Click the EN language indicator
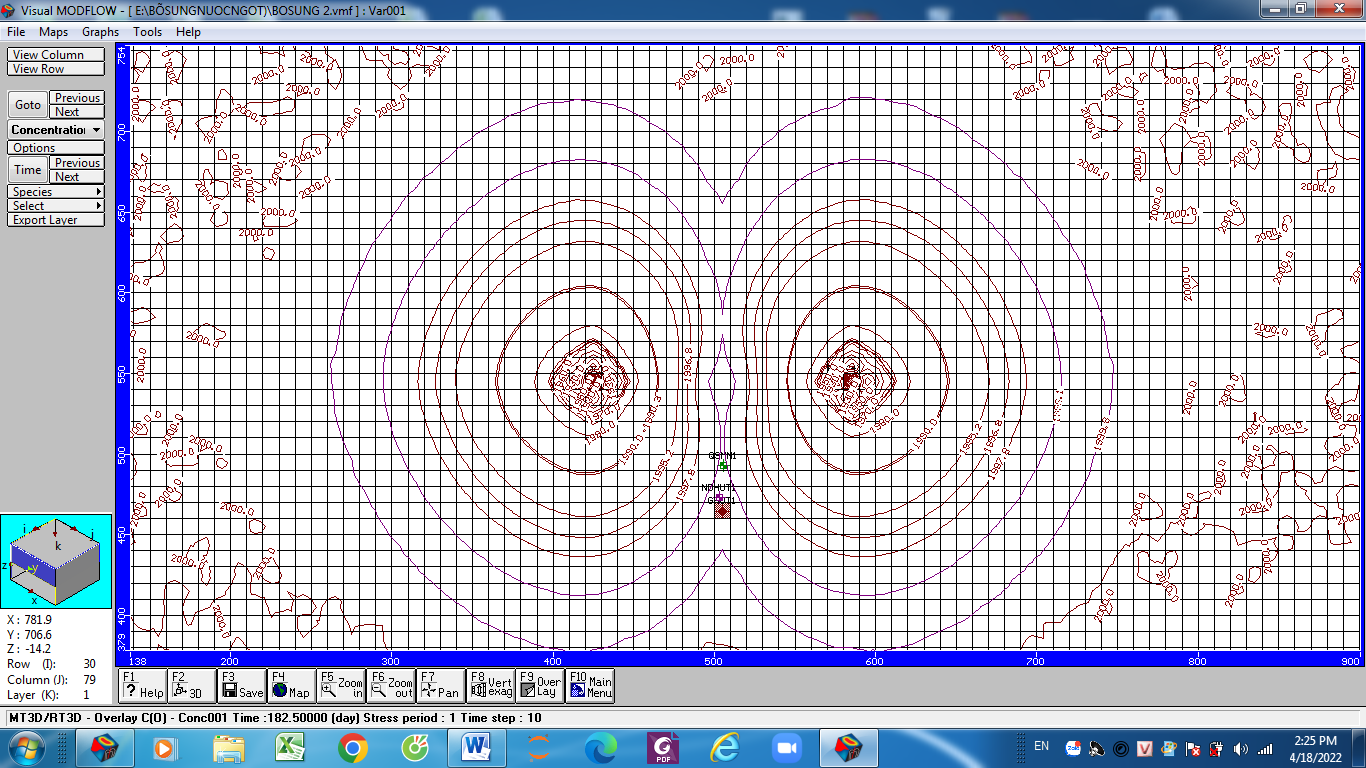This screenshot has height=768, width=1366. (1041, 746)
